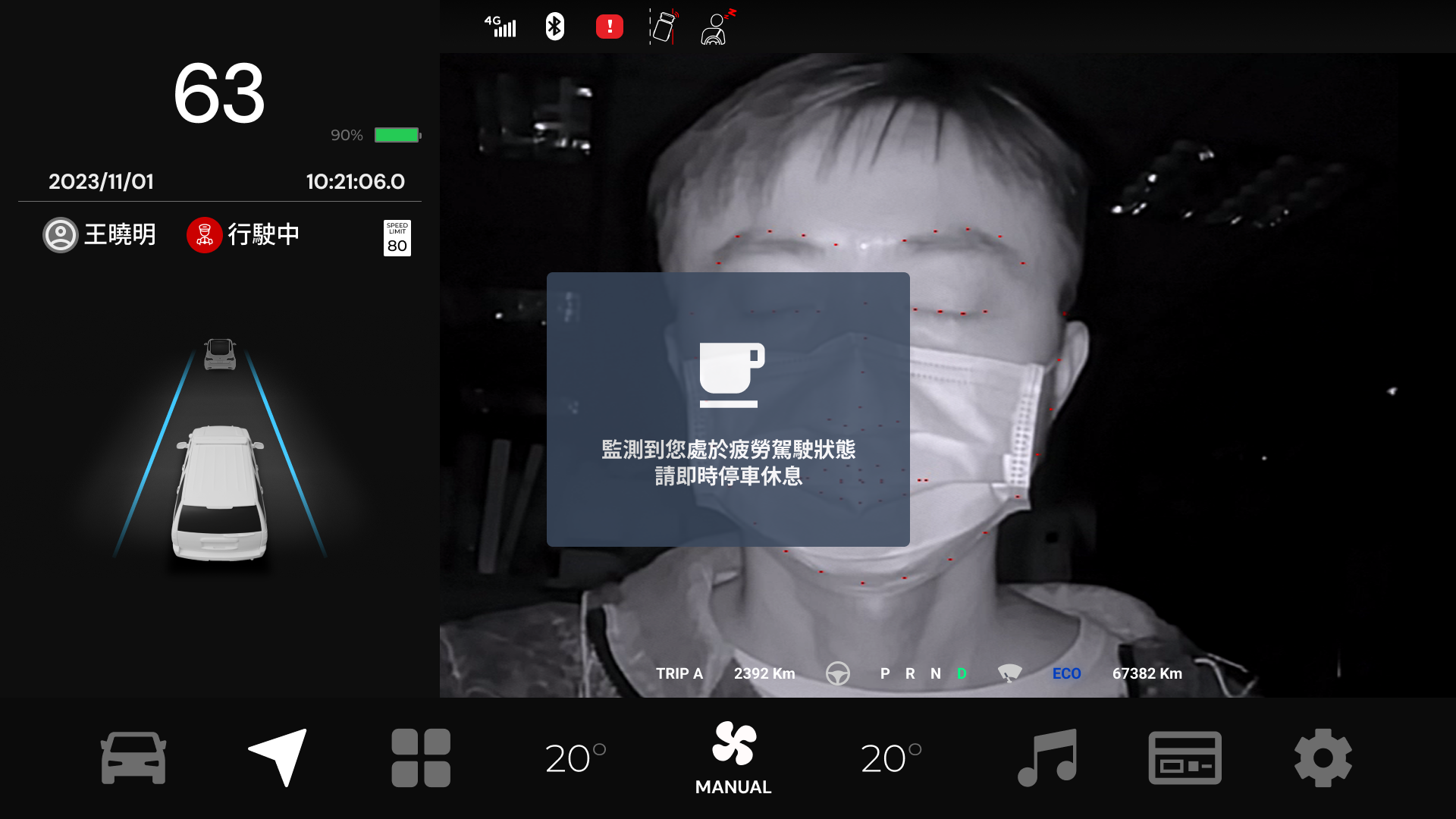1456x819 pixels.
Task: Adjust right temperature 20° setting
Action: pos(891,758)
